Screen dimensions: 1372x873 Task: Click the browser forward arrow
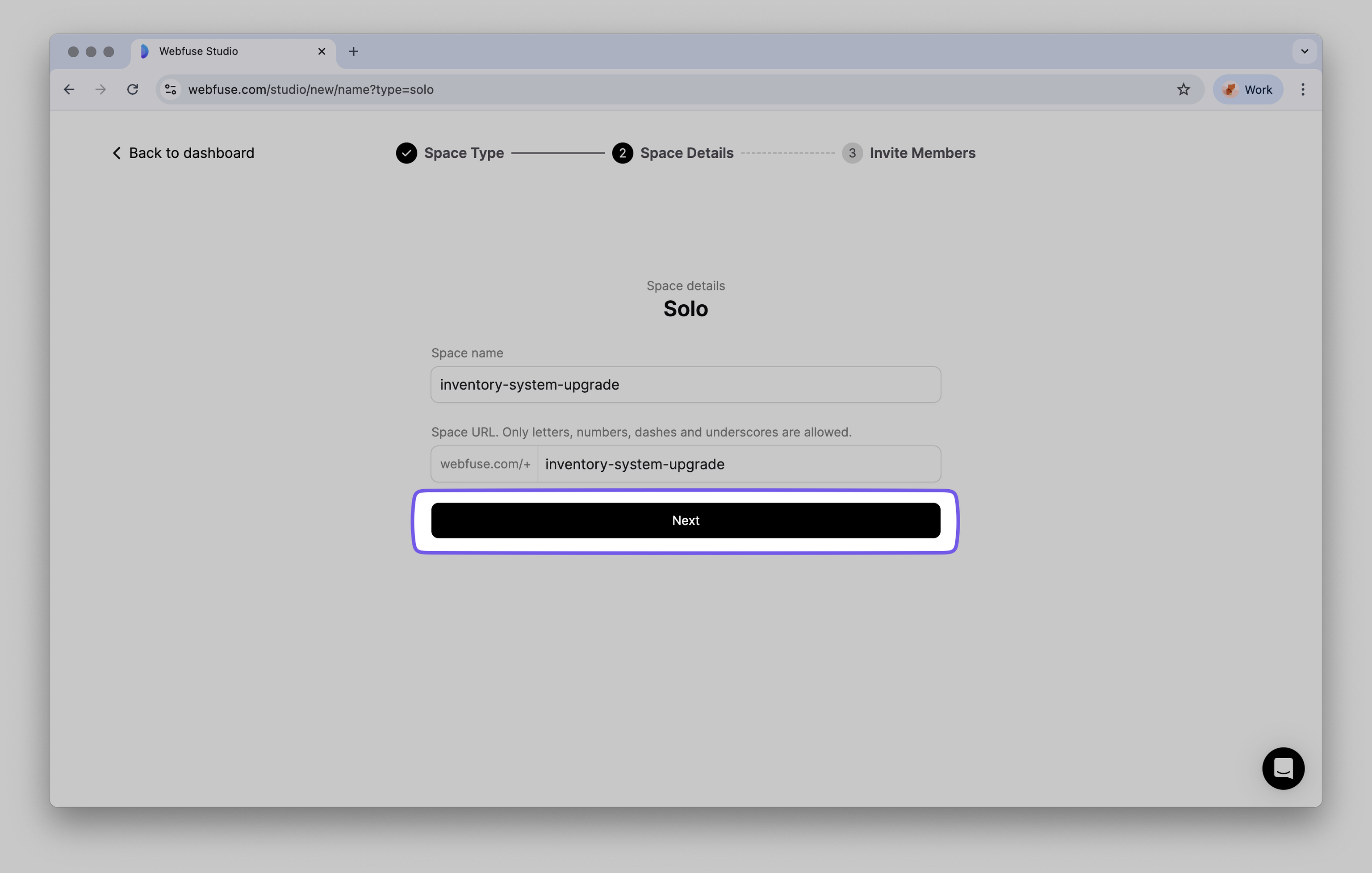[x=100, y=89]
